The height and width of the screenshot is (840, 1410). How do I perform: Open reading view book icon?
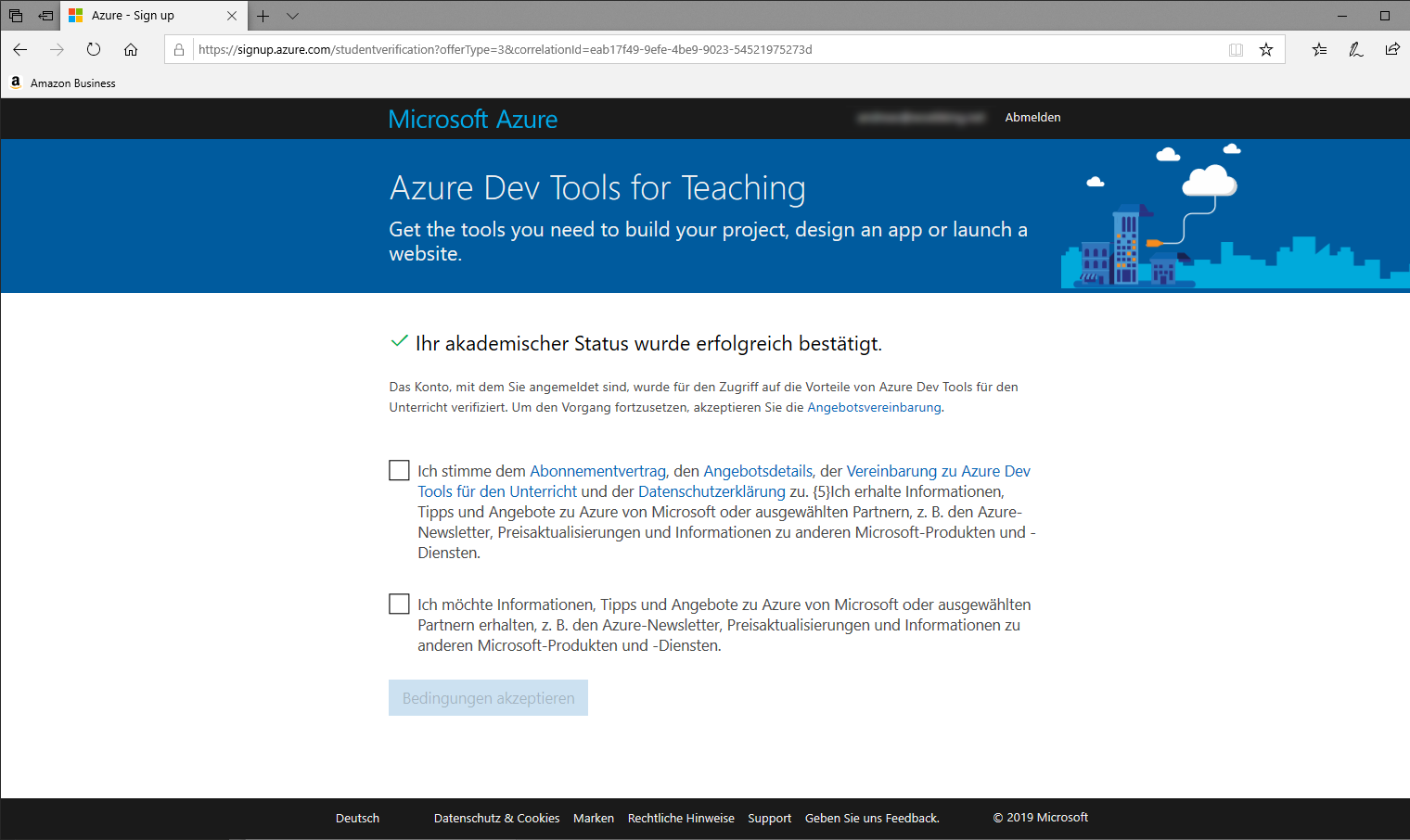pyautogui.click(x=1236, y=50)
